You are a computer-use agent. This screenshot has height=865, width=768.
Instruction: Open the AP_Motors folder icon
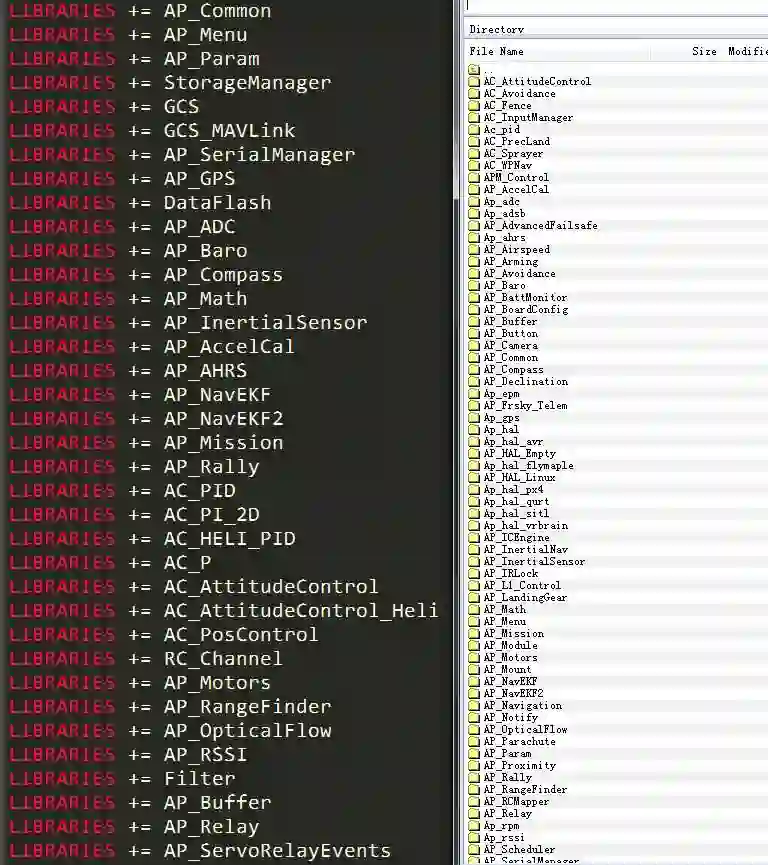(x=474, y=658)
